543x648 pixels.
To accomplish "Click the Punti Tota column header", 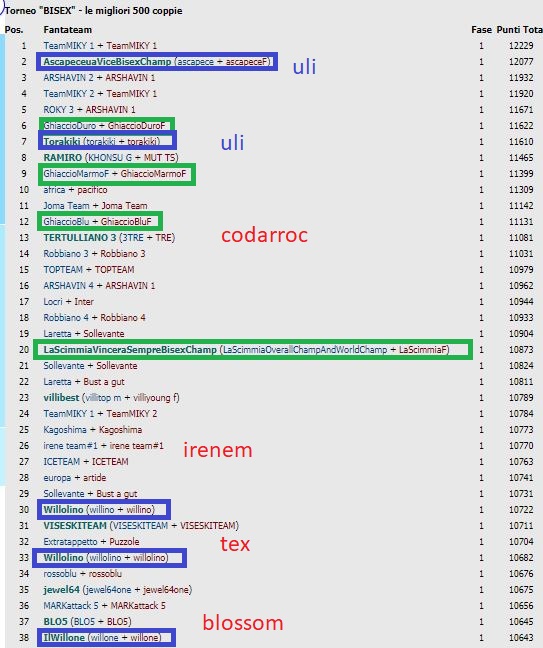I will click(x=519, y=30).
